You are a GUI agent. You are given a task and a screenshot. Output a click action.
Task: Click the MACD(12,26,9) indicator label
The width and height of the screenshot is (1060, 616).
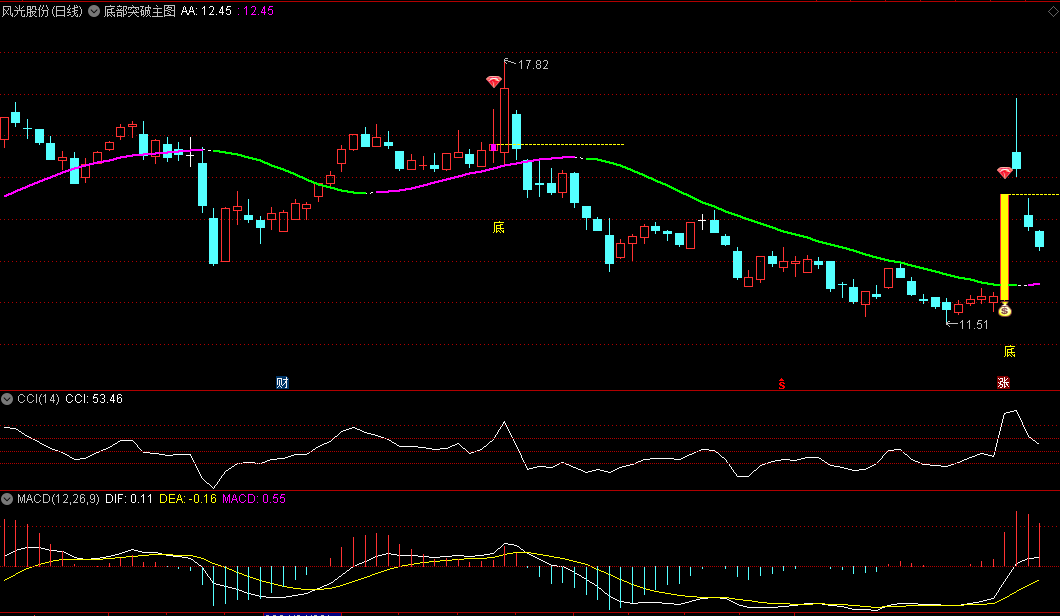click(x=58, y=499)
